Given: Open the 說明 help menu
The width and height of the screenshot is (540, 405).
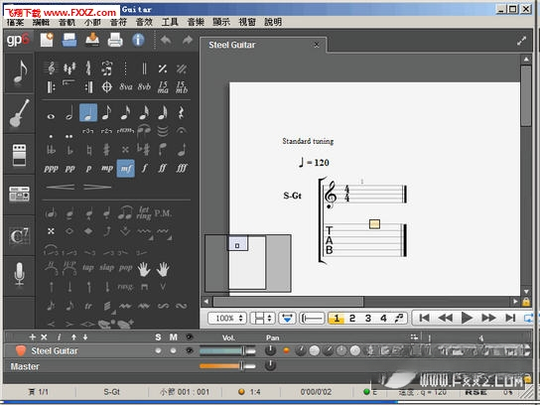Looking at the screenshot, I should pos(273,22).
